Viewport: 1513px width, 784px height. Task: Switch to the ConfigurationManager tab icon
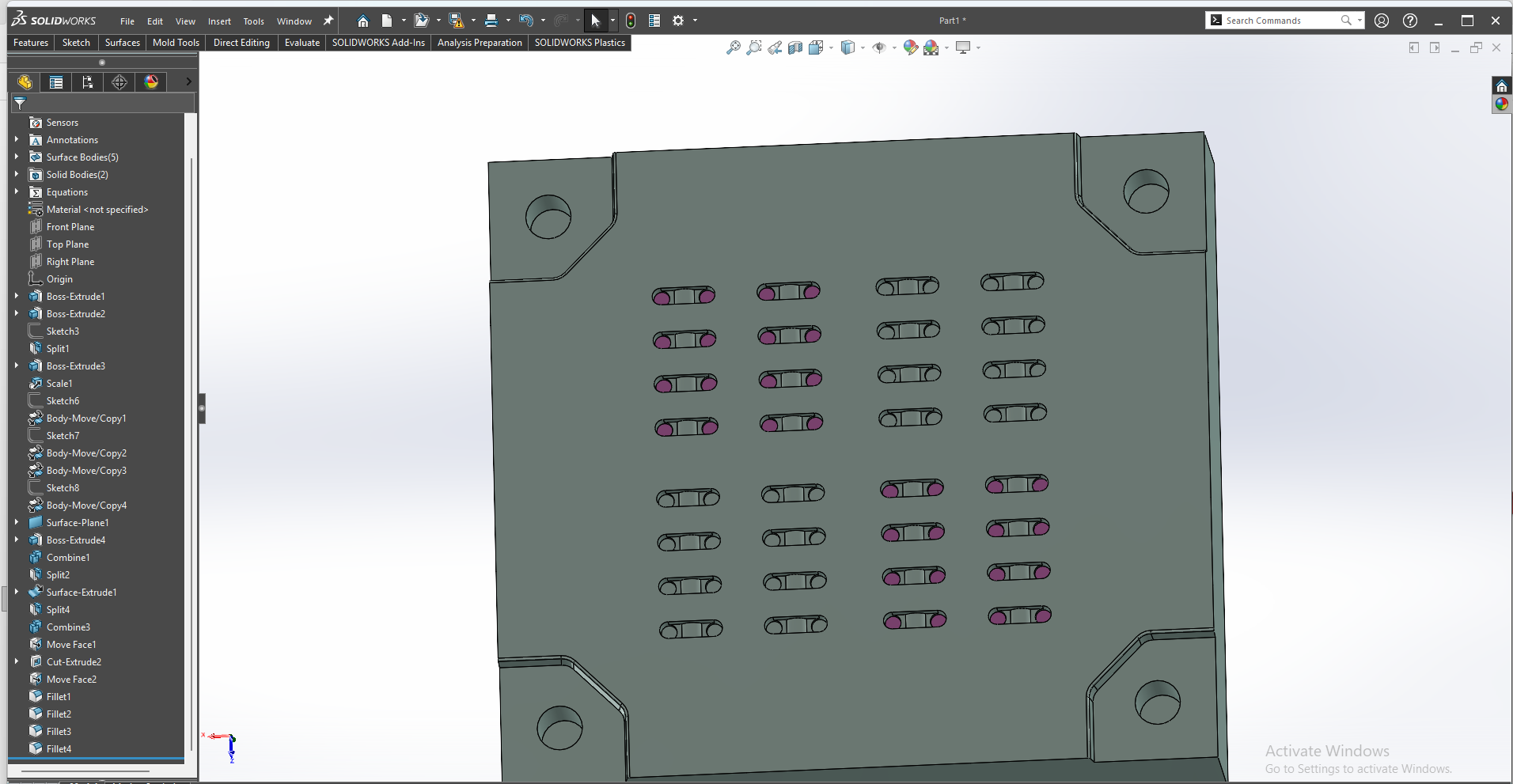point(88,82)
